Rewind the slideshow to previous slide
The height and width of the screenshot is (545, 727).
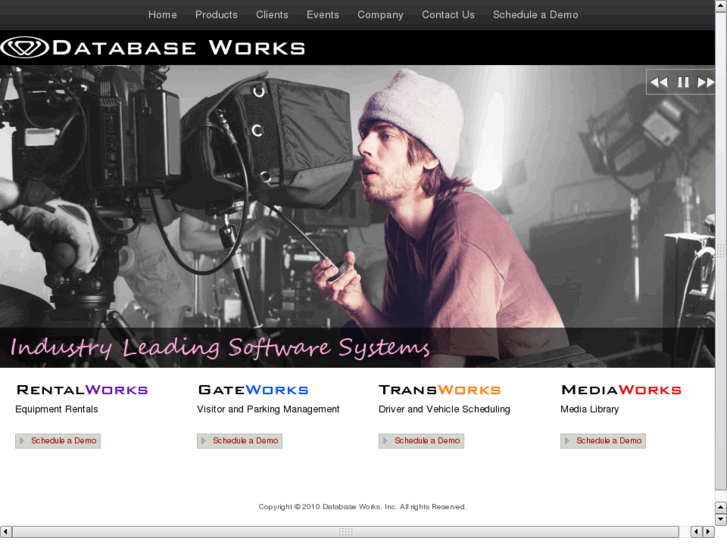(659, 82)
